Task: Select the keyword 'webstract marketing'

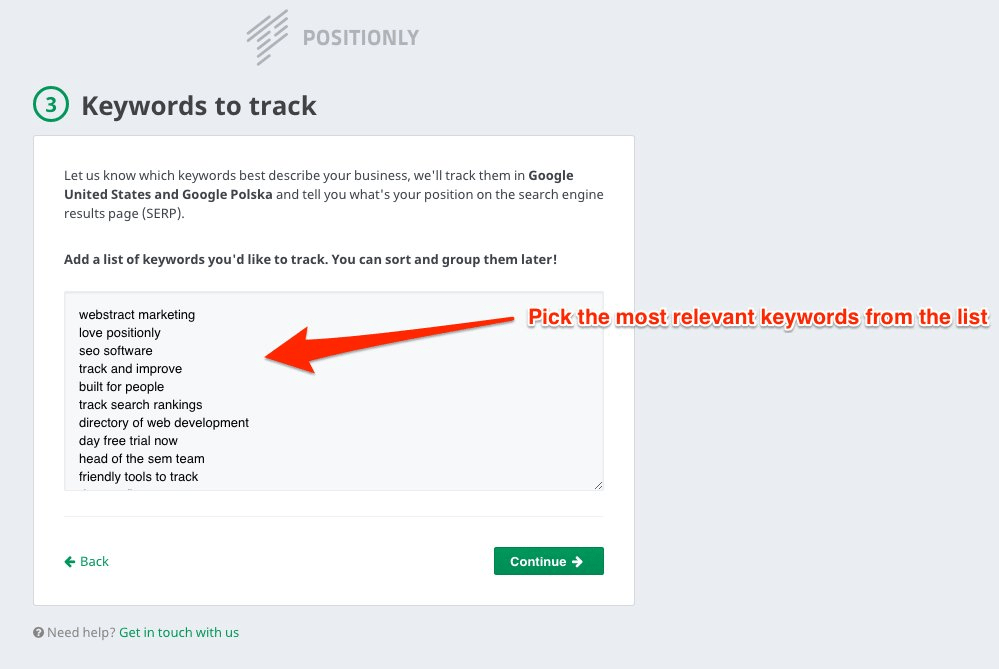Action: [137, 314]
